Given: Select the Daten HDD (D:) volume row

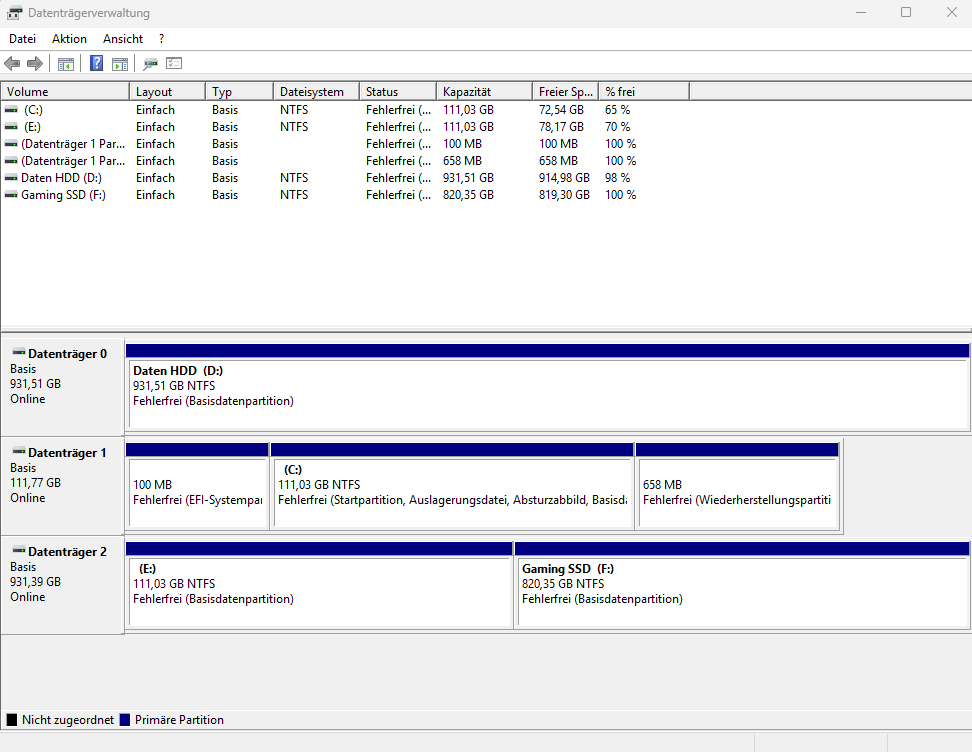Looking at the screenshot, I should 345,178.
